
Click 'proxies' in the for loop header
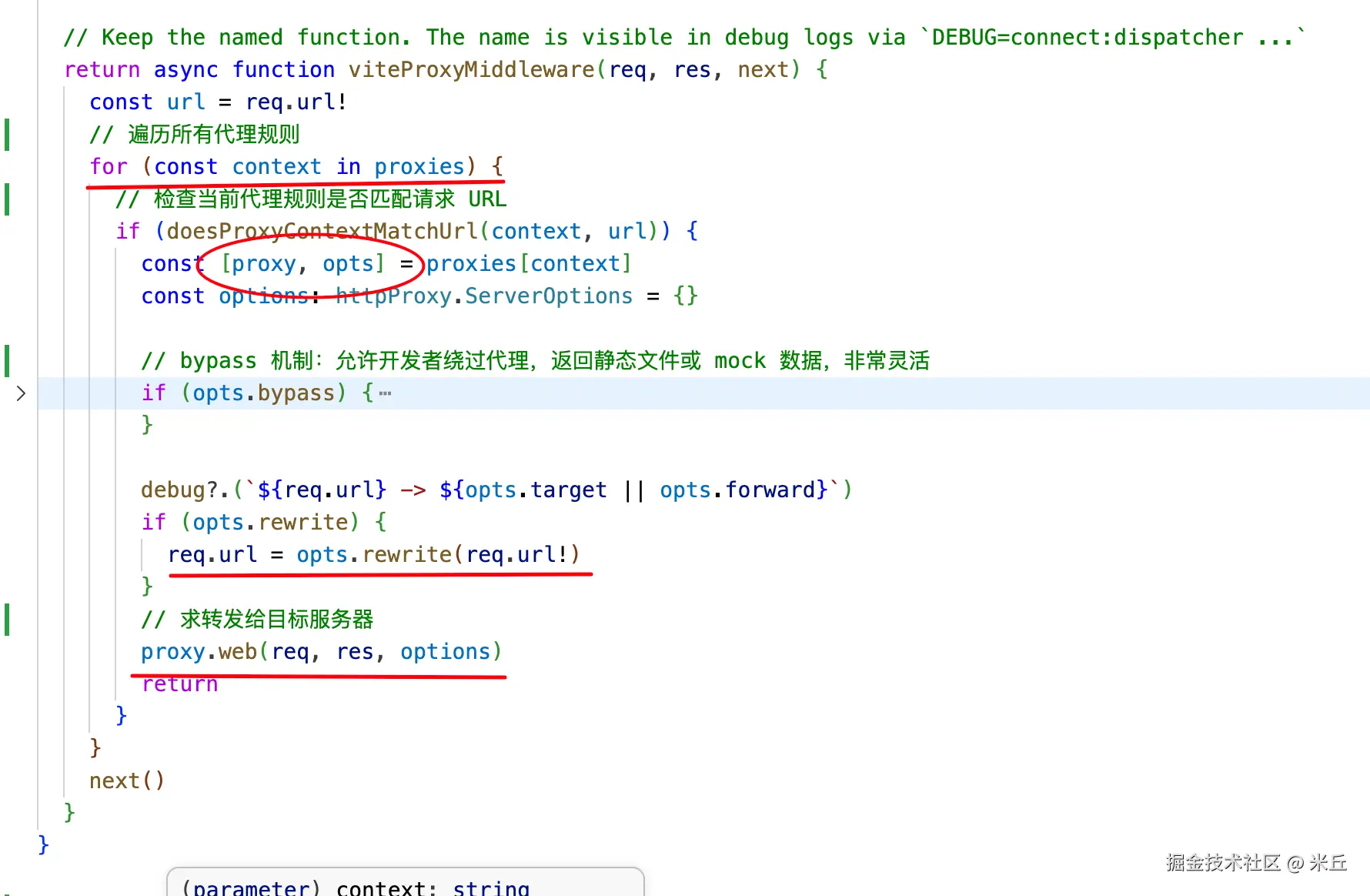419,167
